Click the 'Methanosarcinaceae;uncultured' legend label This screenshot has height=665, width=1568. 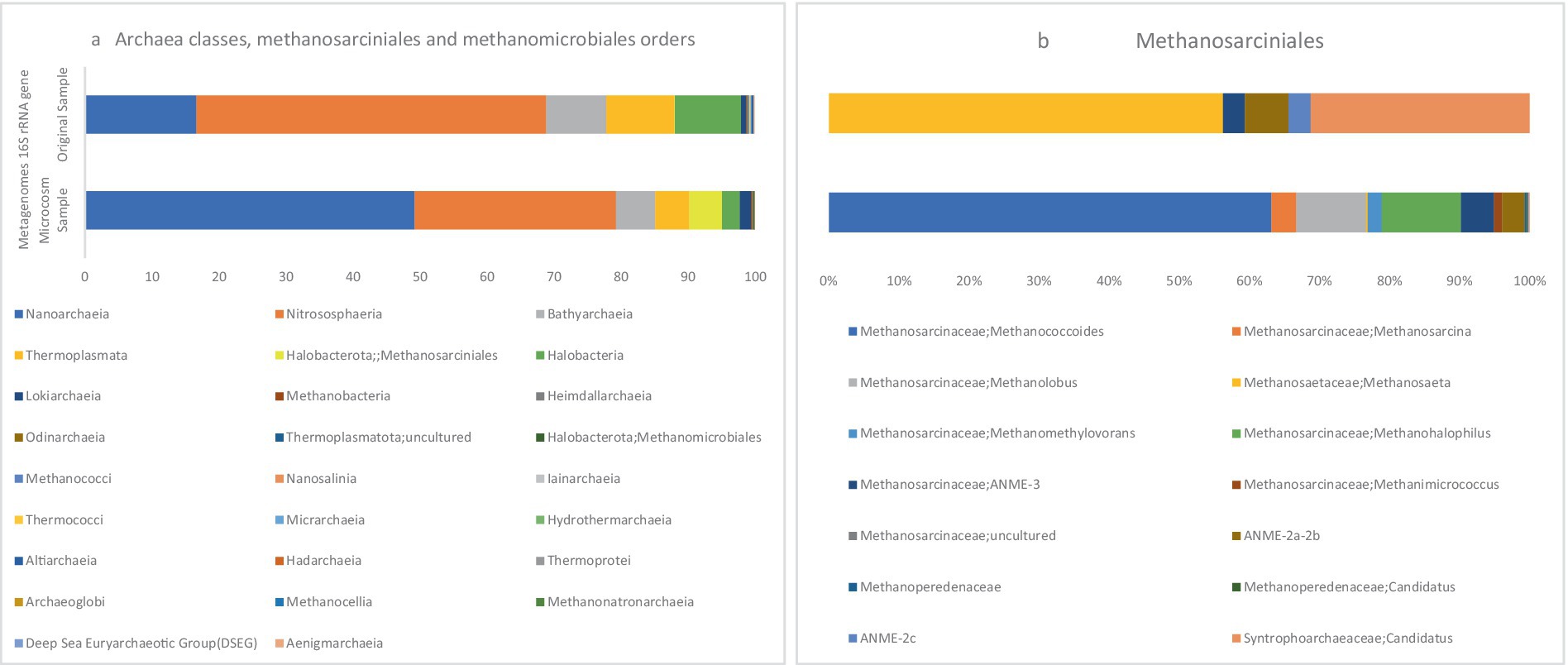tap(958, 536)
